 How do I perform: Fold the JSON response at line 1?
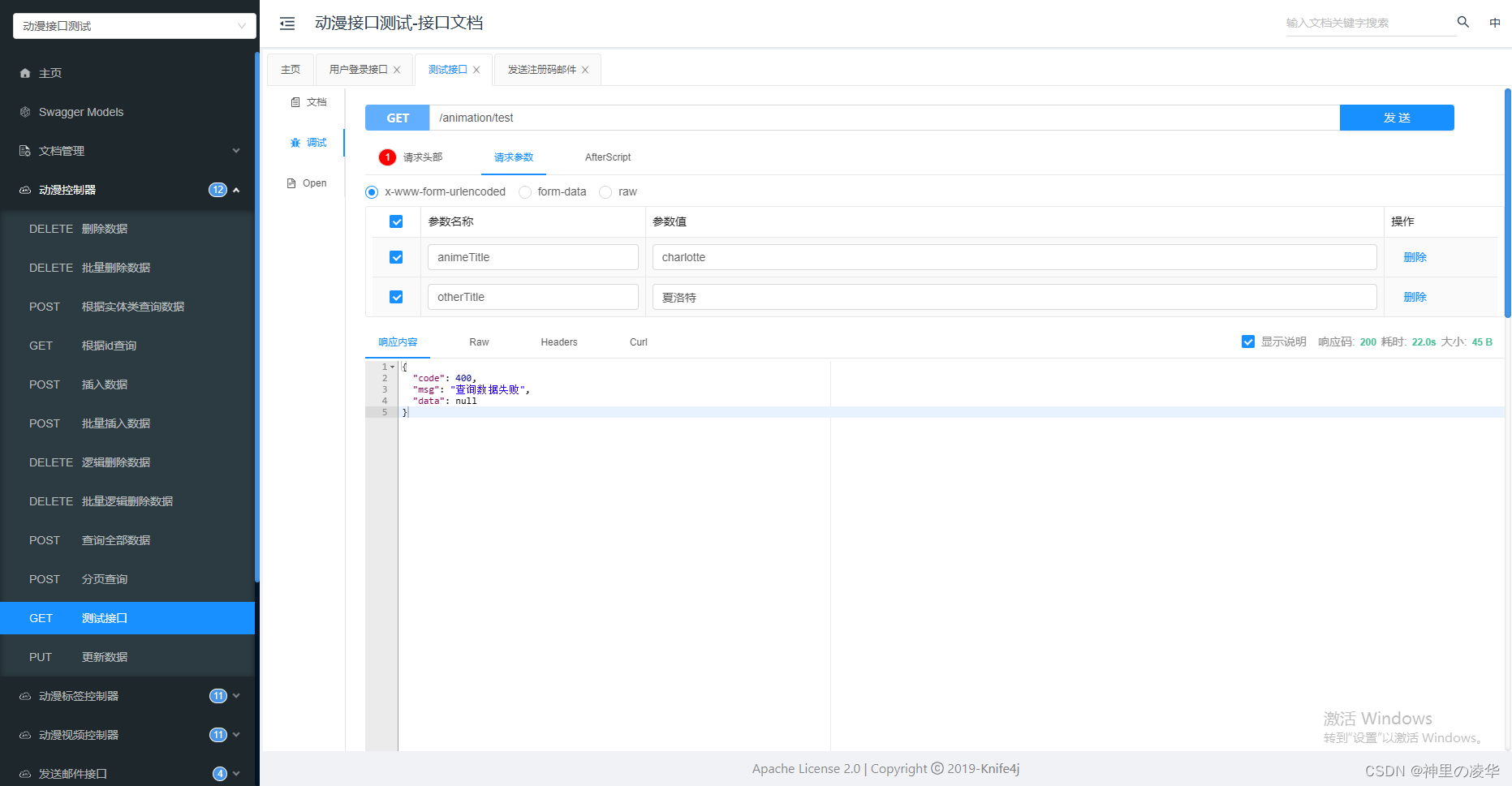click(393, 367)
